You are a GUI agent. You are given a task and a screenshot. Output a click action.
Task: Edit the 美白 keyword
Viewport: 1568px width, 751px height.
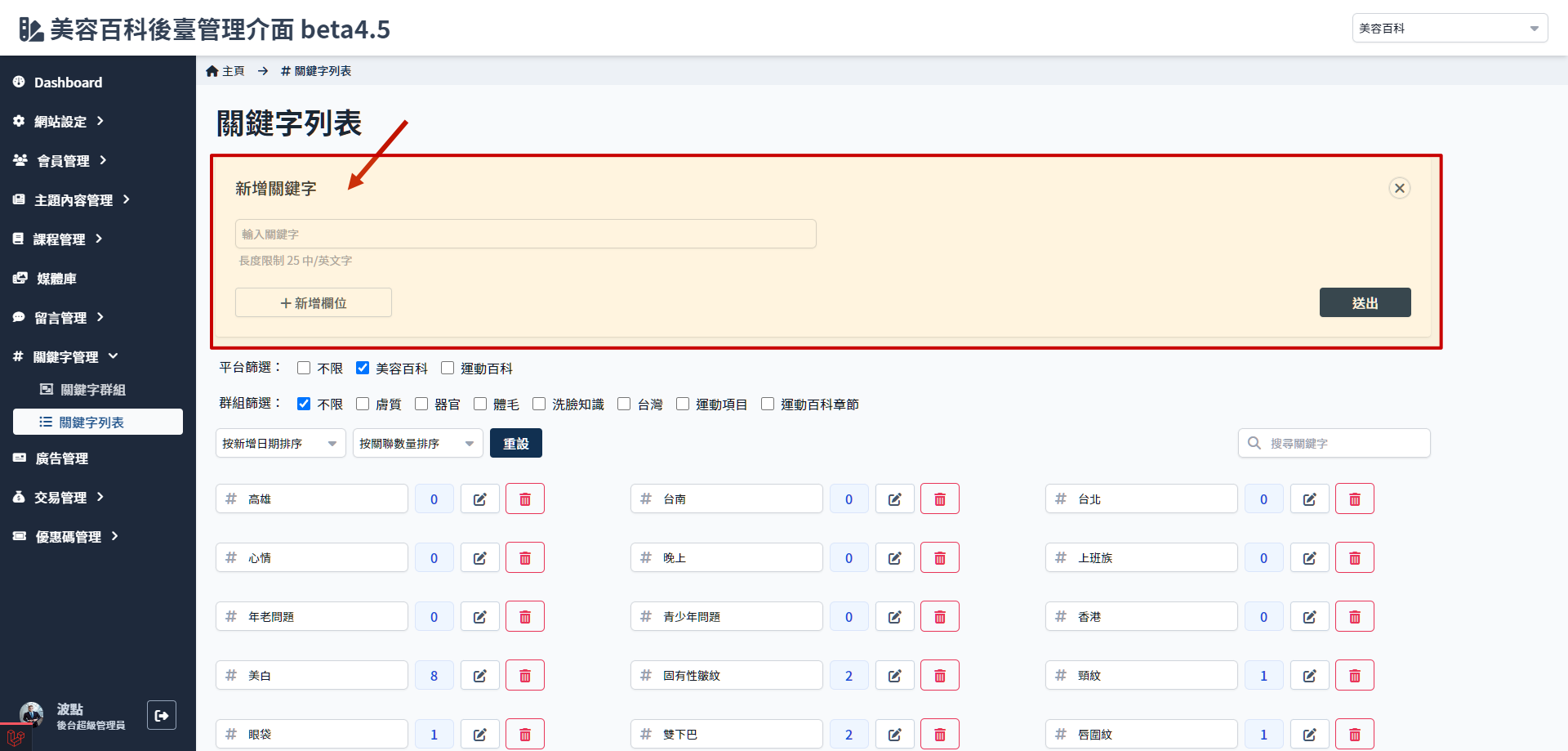click(x=480, y=675)
